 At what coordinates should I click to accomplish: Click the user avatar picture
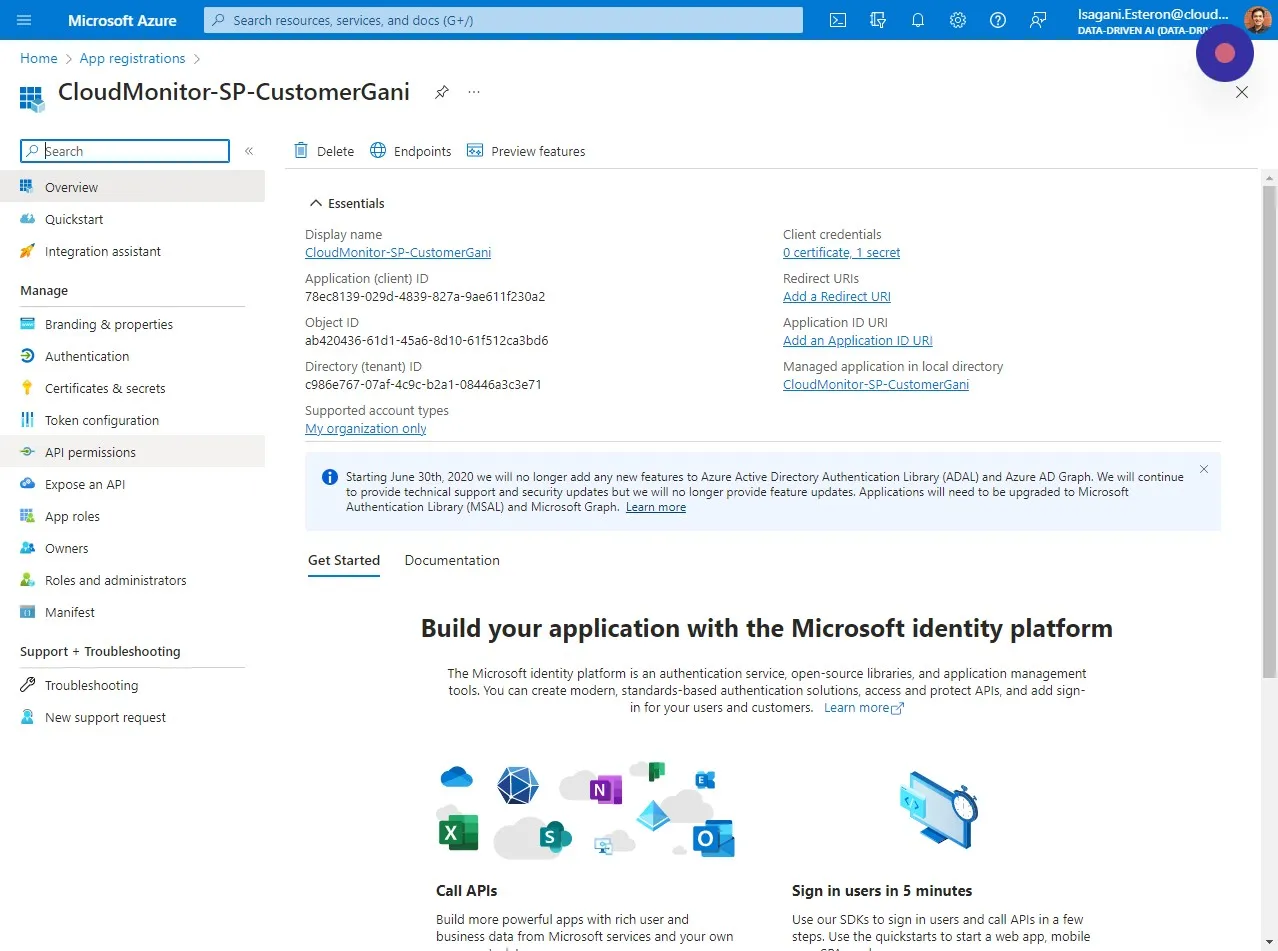(x=1257, y=20)
